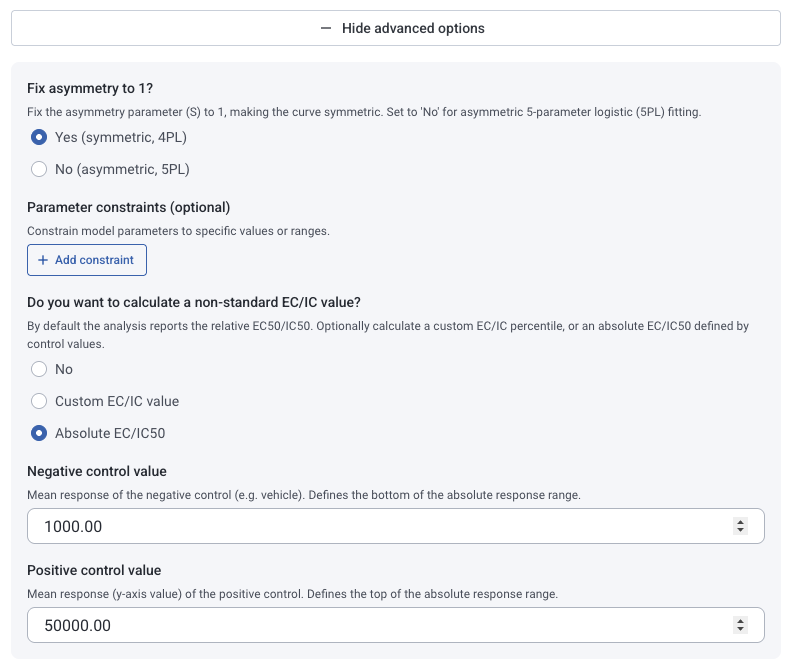
Task: Select No for non-standard EC/IC value
Action: click(39, 369)
